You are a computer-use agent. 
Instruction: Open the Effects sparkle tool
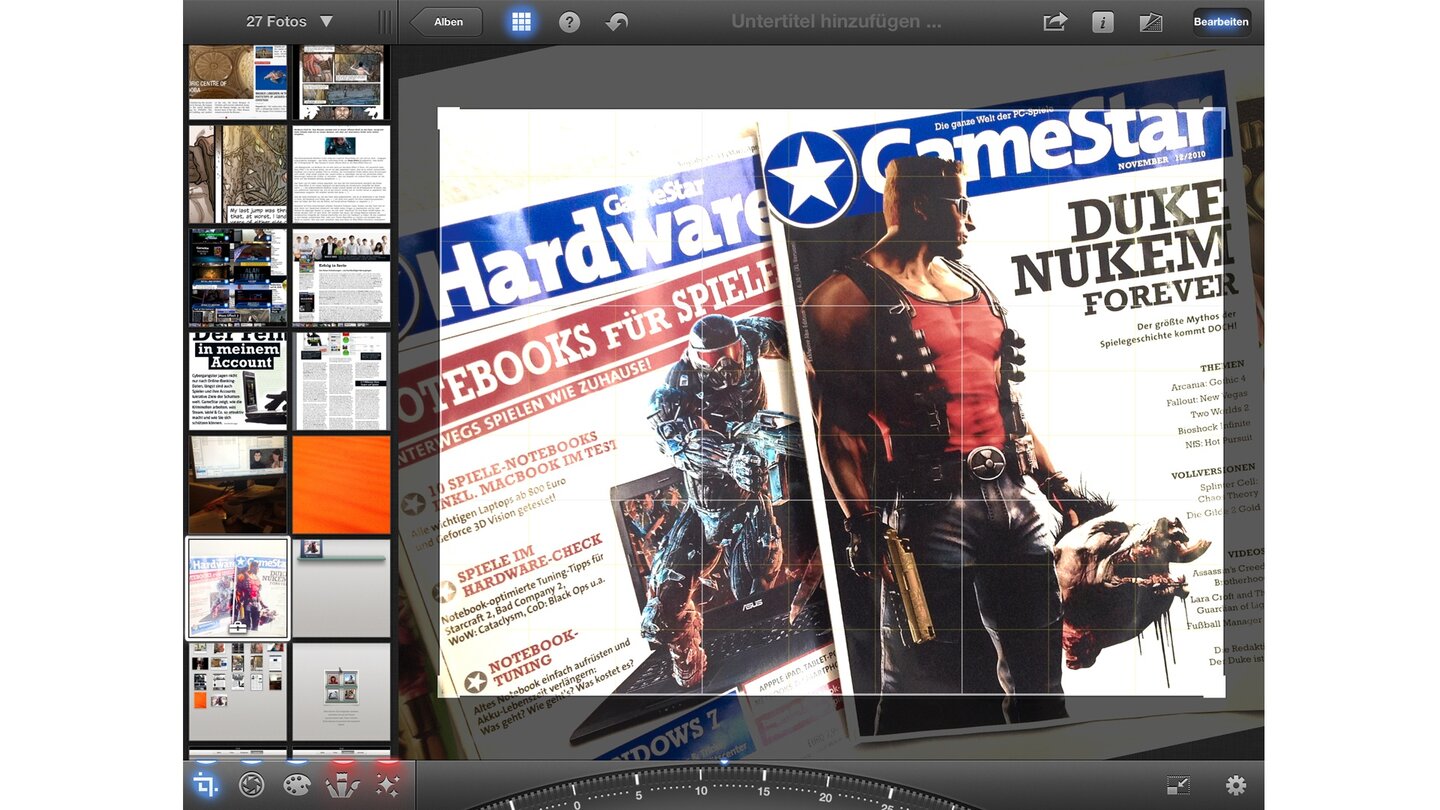coord(387,785)
